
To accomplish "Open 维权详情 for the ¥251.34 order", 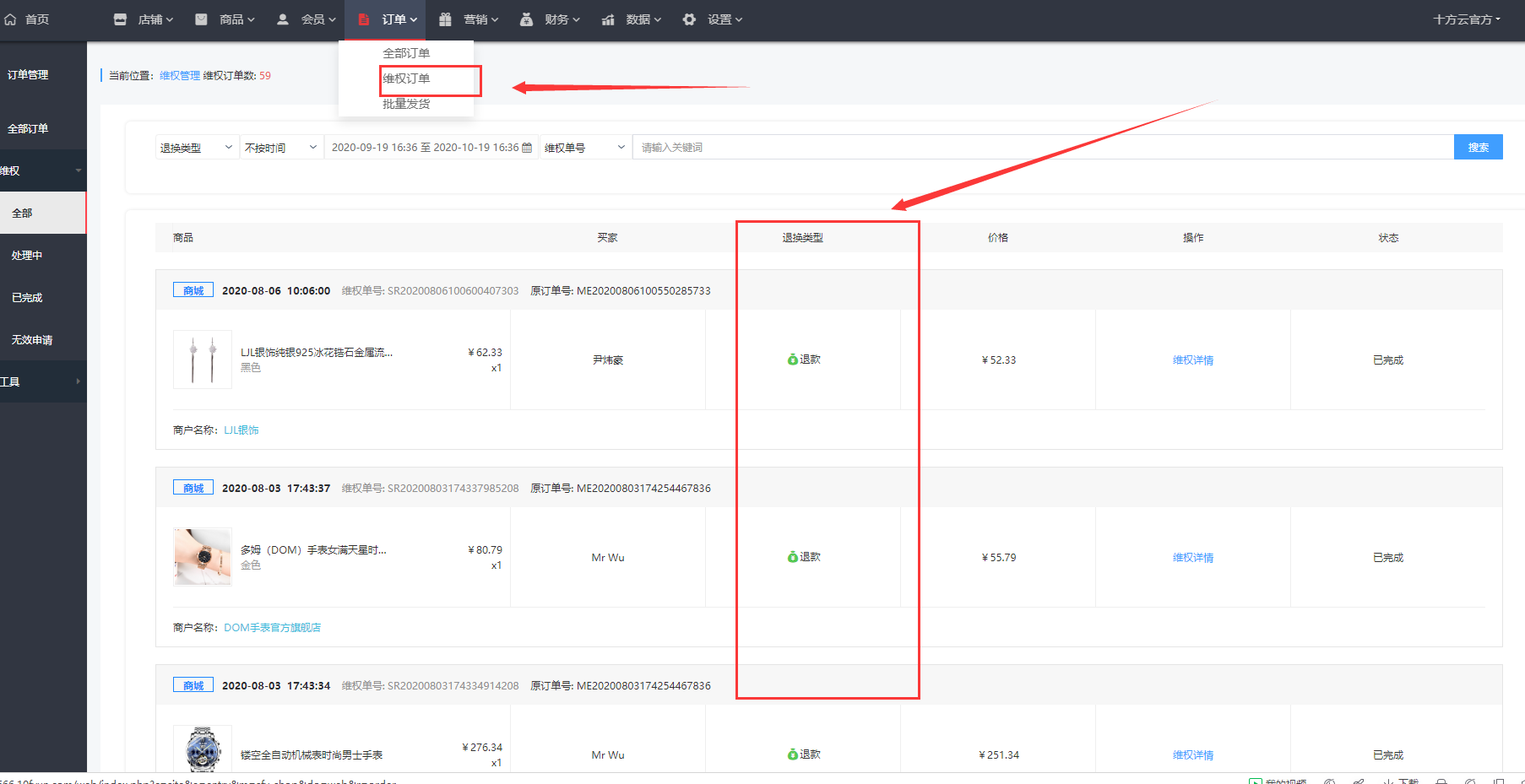I will tap(1193, 755).
